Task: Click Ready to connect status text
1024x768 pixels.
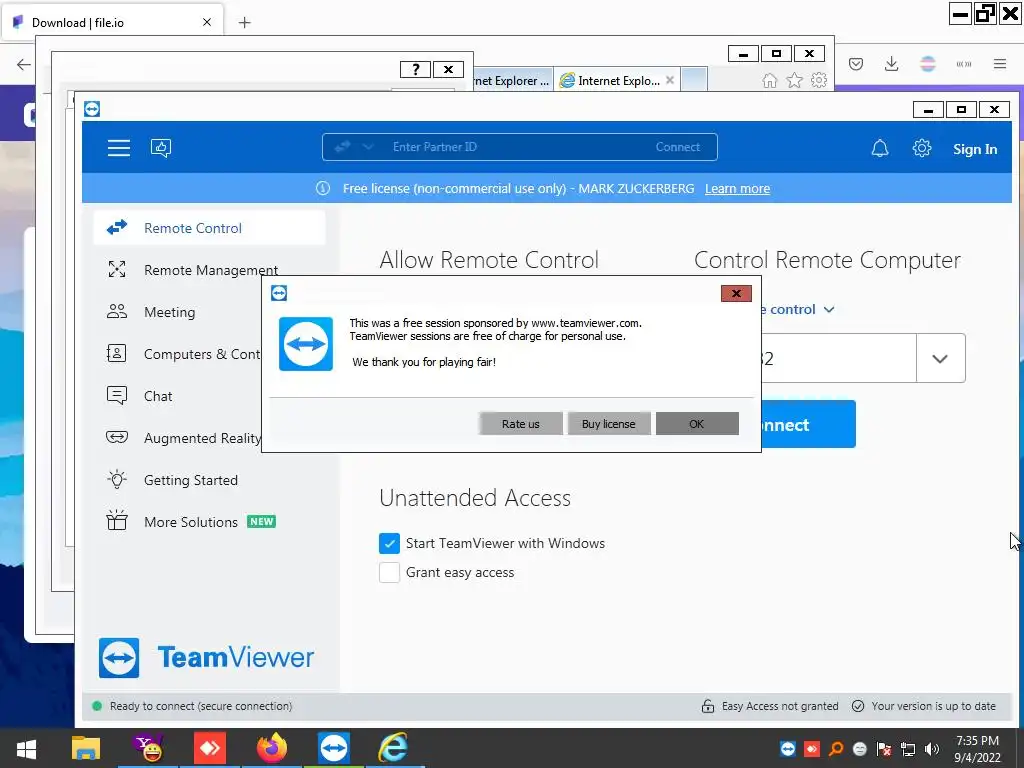Action: (x=201, y=706)
